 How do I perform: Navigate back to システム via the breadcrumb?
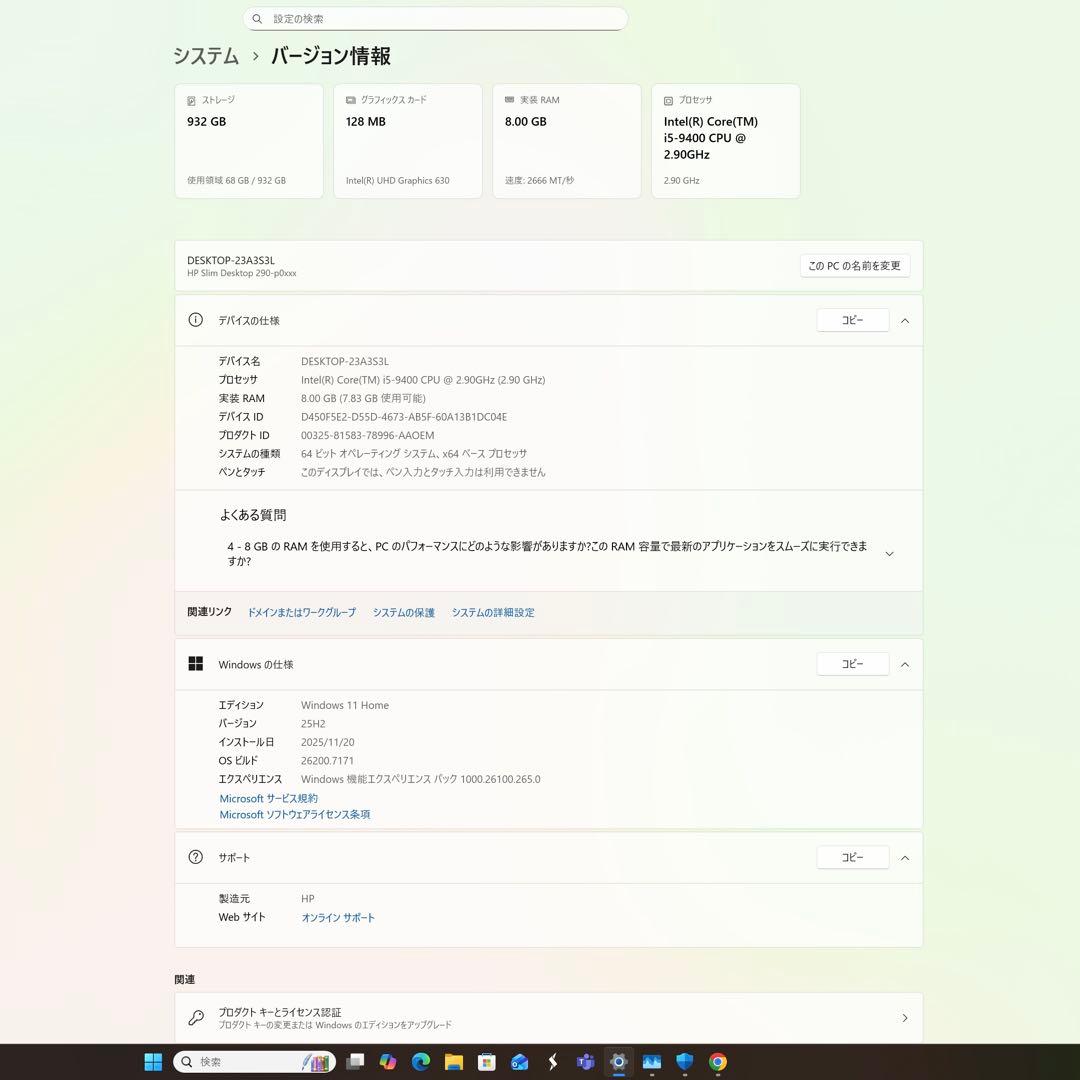[204, 57]
